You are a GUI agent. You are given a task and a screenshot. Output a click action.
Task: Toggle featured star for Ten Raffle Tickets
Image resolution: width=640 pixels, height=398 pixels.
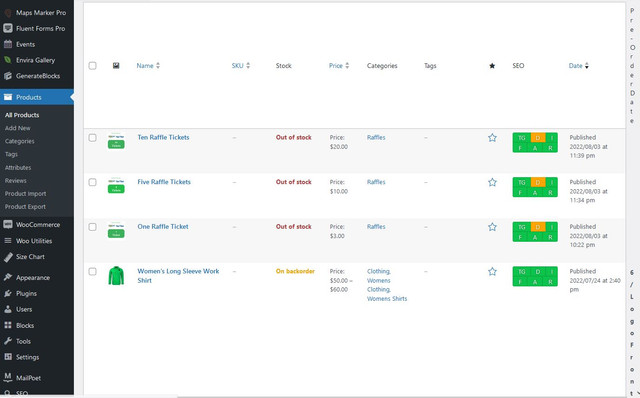492,138
